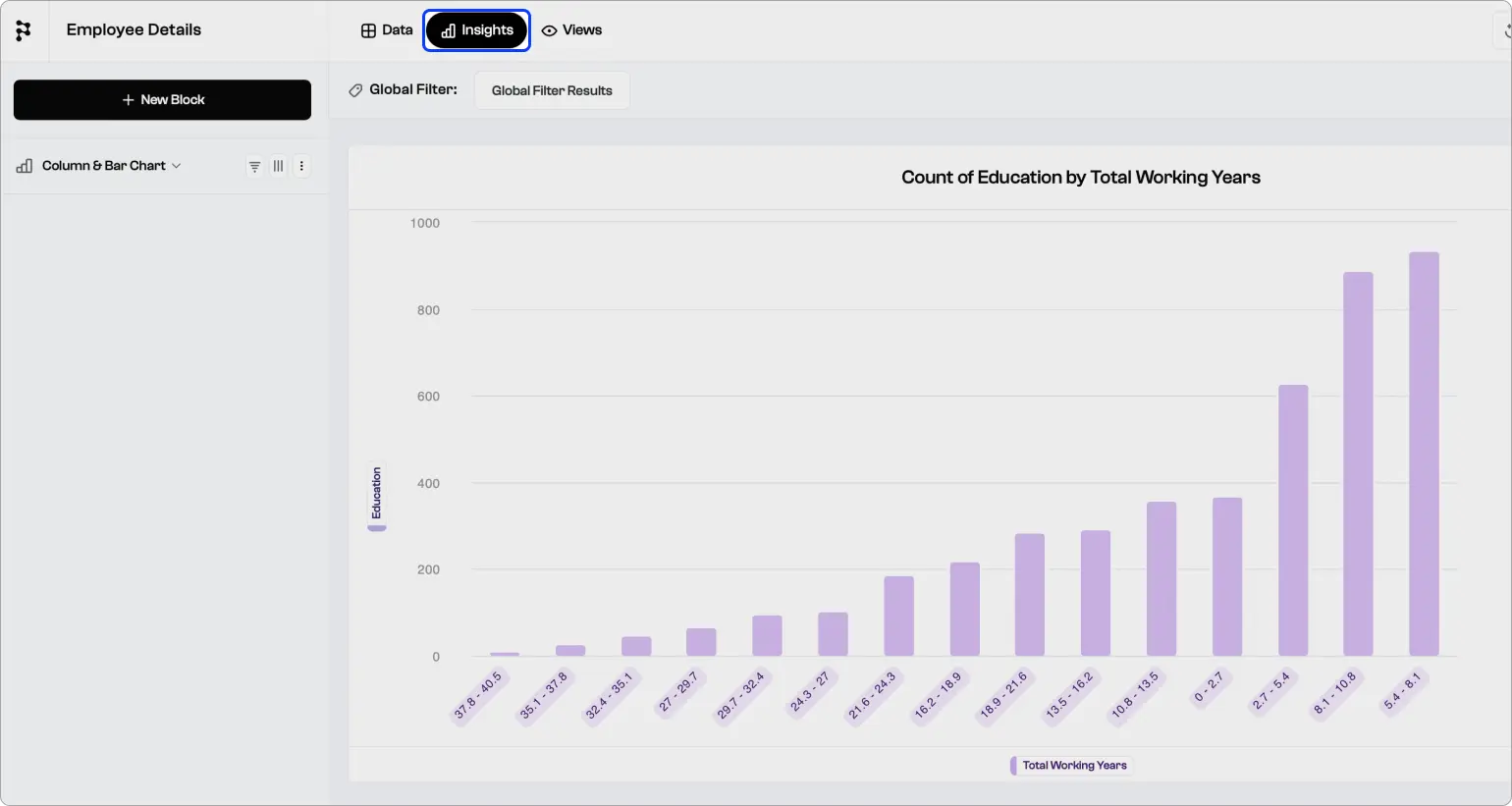Click the 37.8 - 40.5 axis label
The width and height of the screenshot is (1512, 806).
coord(478,692)
